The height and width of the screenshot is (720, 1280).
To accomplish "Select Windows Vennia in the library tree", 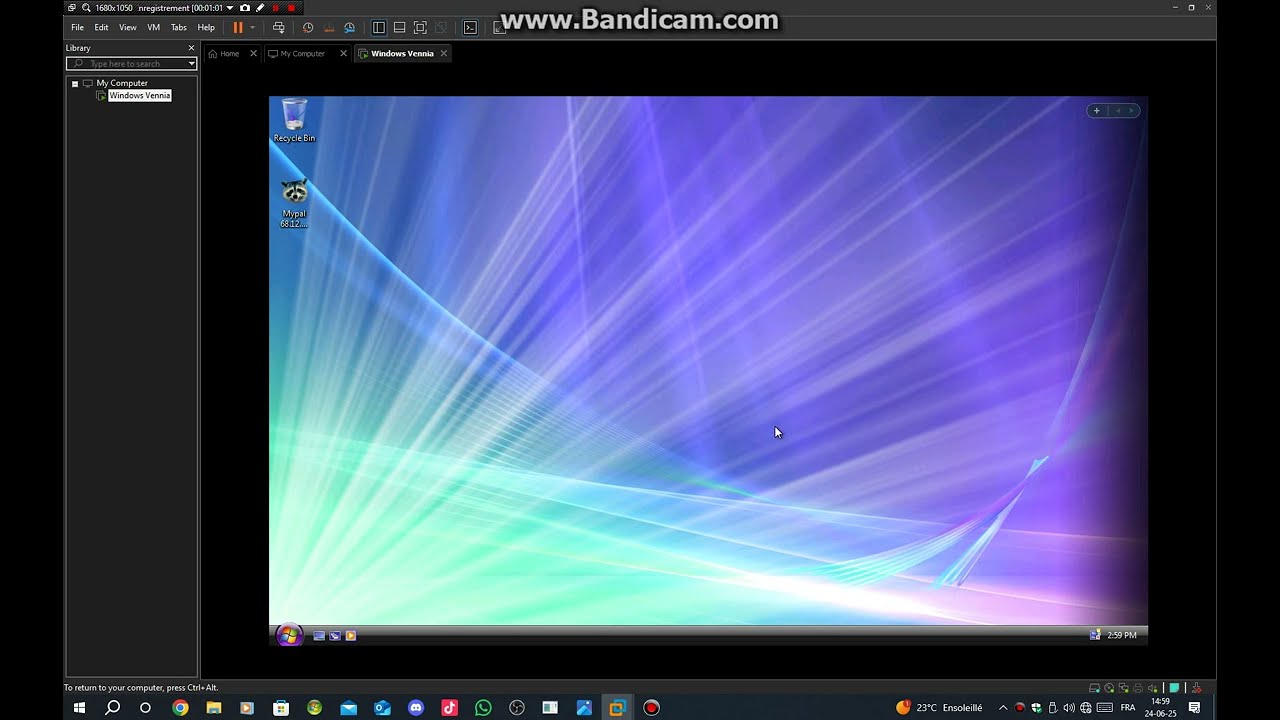I will click(x=139, y=96).
